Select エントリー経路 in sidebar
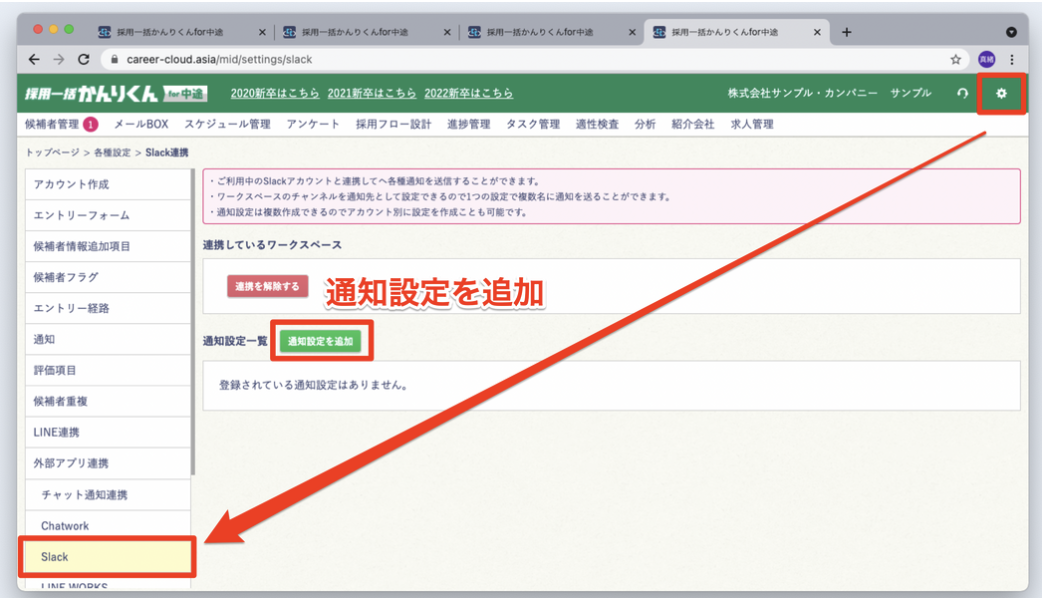Screen dimensions: 1042x598 108,308
